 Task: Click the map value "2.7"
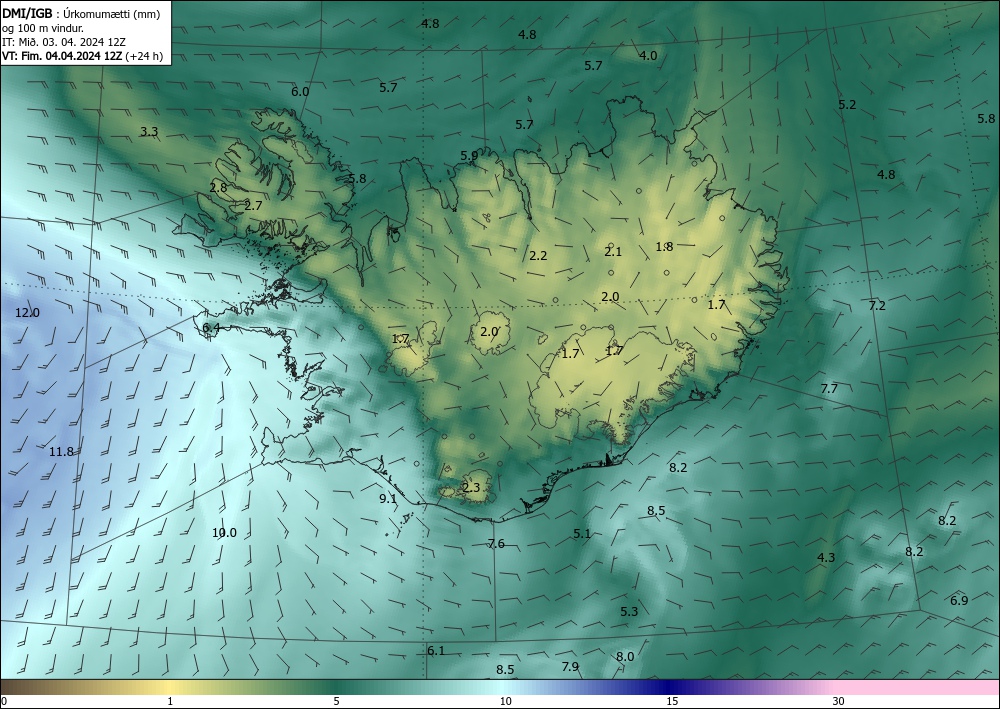pyautogui.click(x=253, y=205)
